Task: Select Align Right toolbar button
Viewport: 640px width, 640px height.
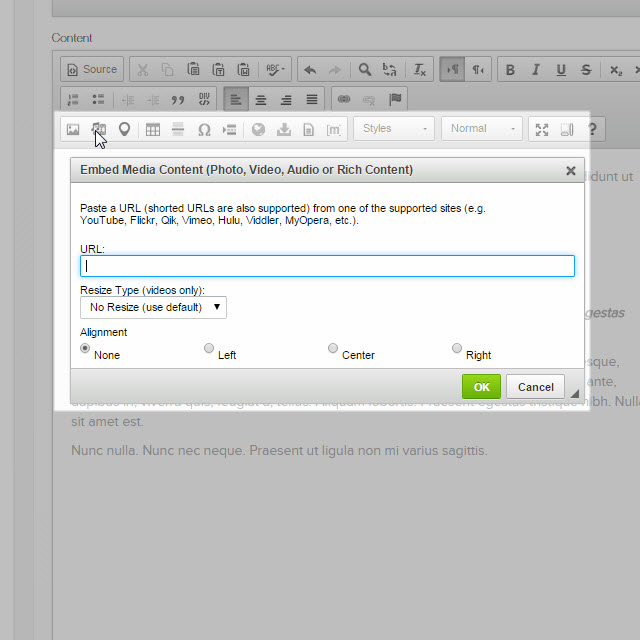Action: pos(286,99)
